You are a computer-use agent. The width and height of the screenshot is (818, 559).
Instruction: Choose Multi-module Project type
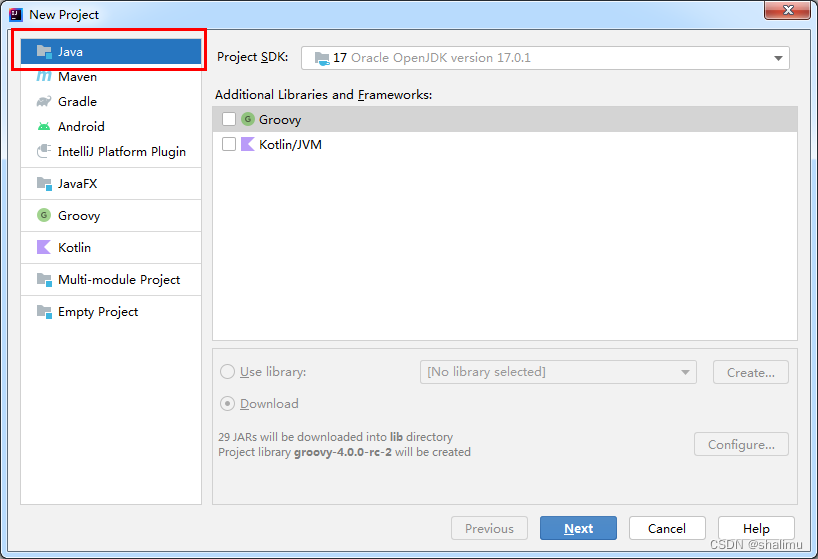click(x=111, y=280)
